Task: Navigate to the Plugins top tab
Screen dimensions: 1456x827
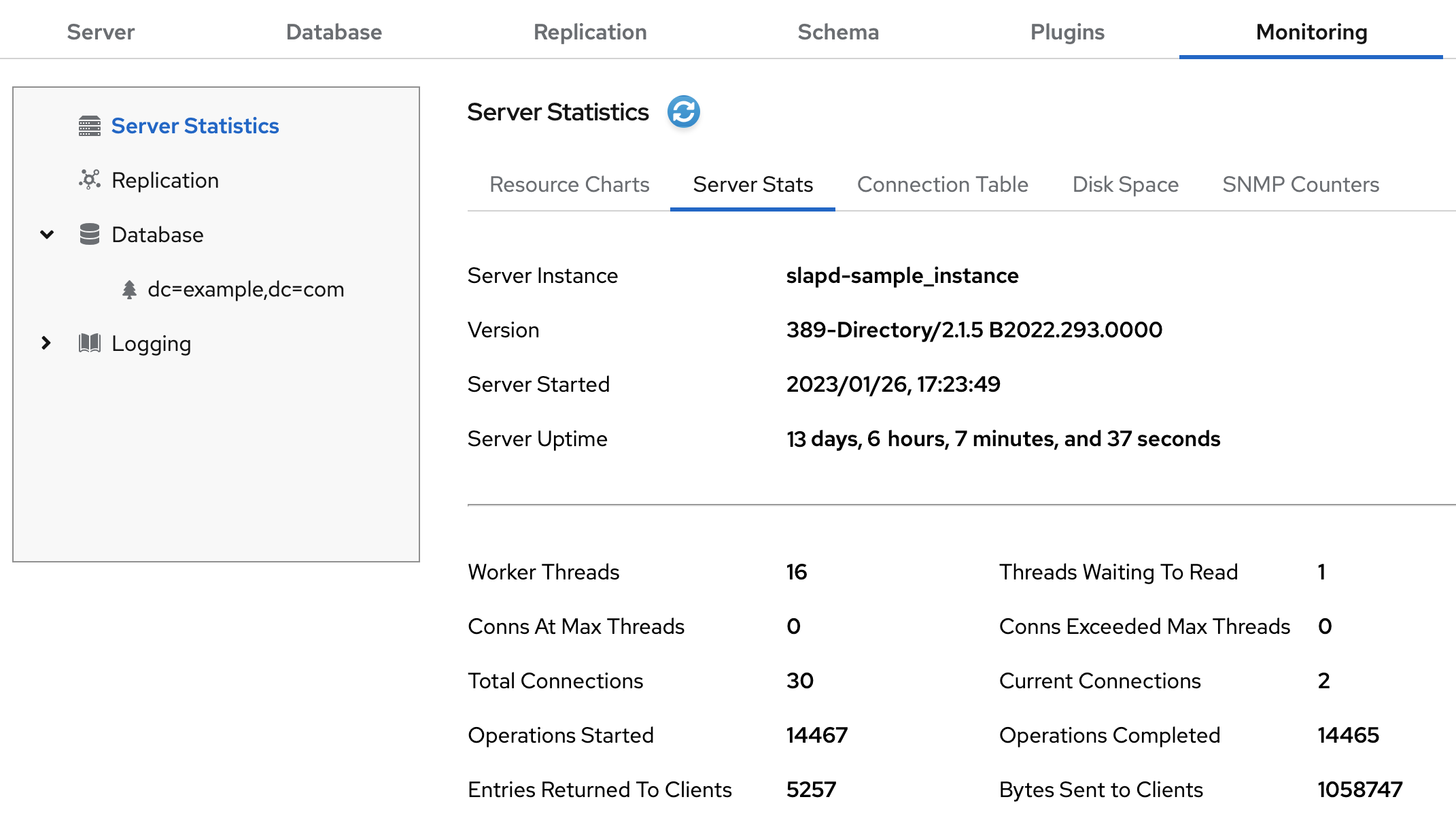Action: [x=1067, y=32]
